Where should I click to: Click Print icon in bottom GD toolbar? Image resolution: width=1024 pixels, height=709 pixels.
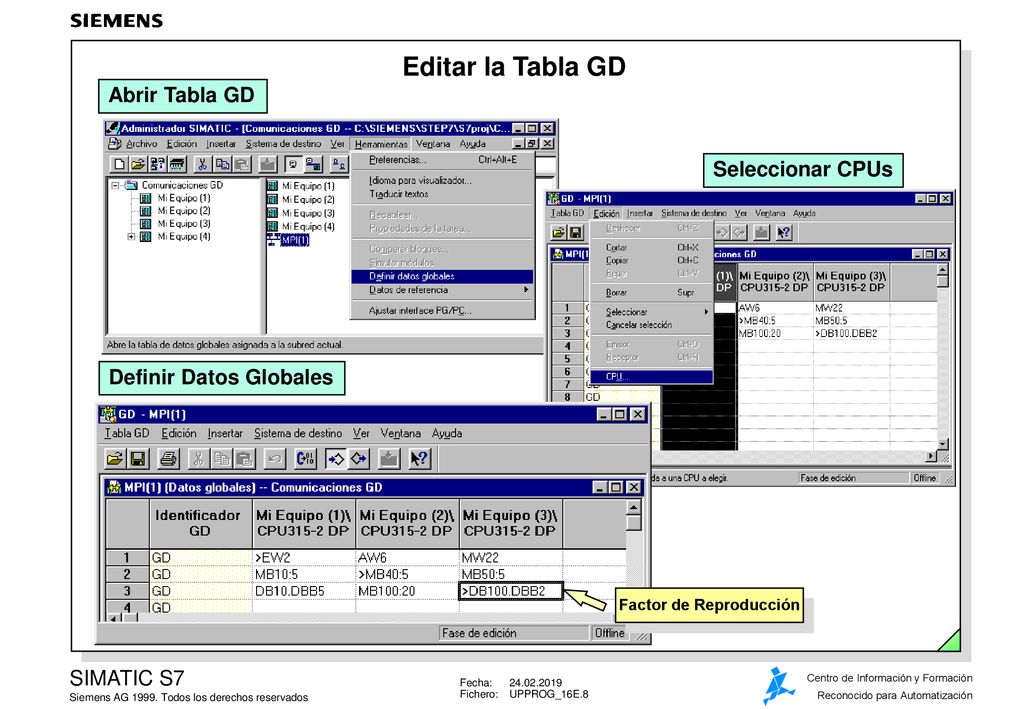(168, 459)
